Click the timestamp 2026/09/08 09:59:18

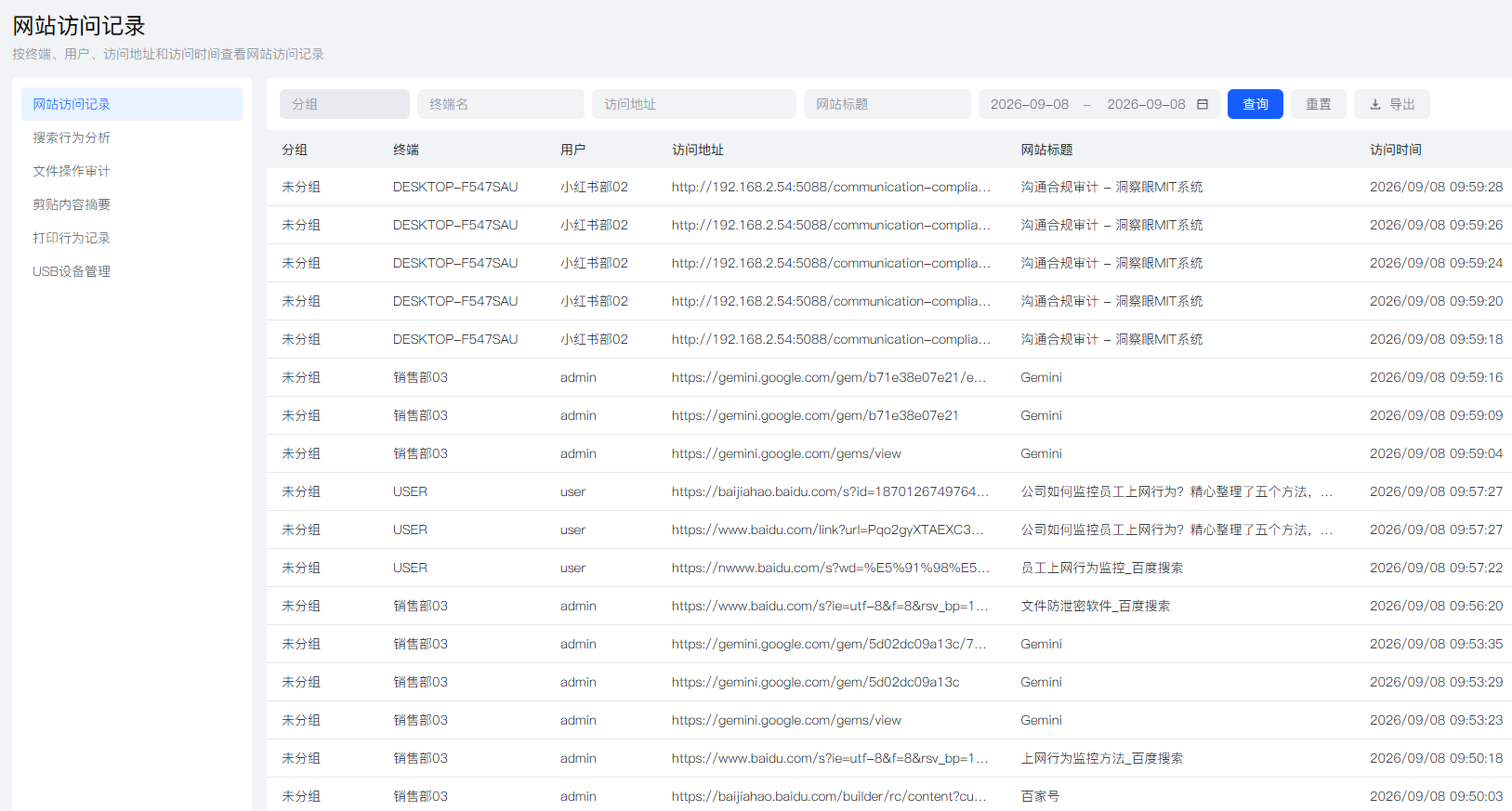[x=1436, y=339]
